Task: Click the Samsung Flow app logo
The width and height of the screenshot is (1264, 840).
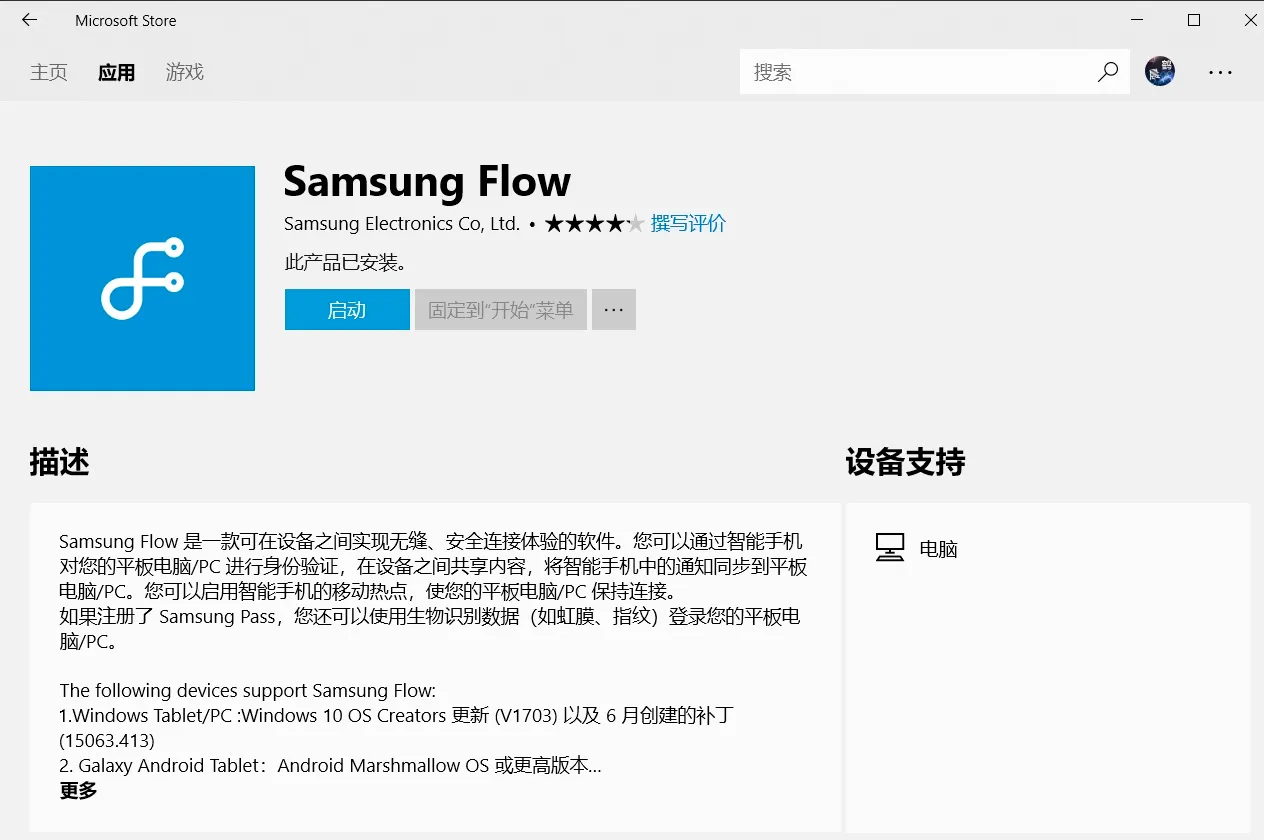Action: coord(142,278)
